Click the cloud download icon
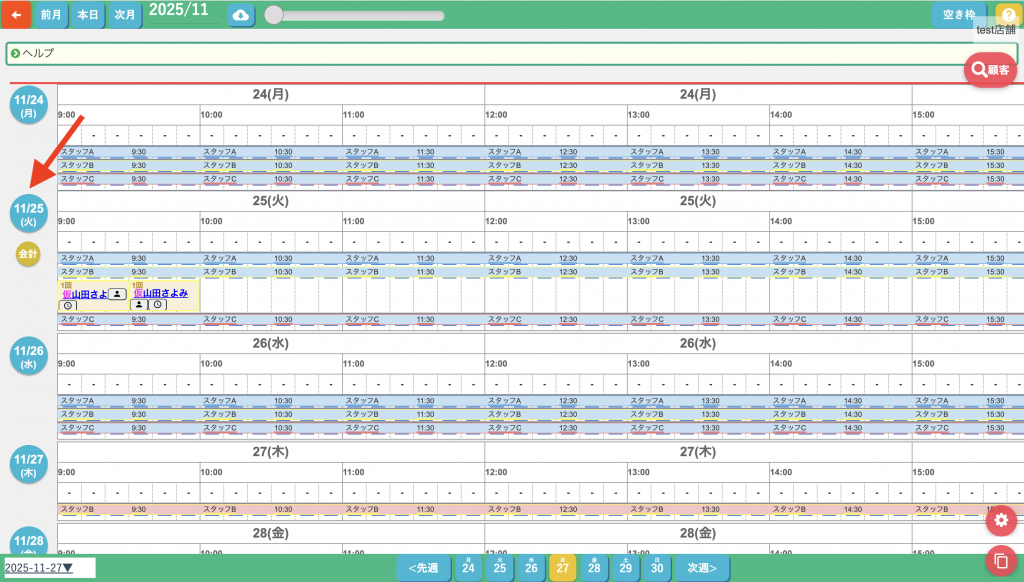This screenshot has width=1024, height=582. click(x=240, y=15)
